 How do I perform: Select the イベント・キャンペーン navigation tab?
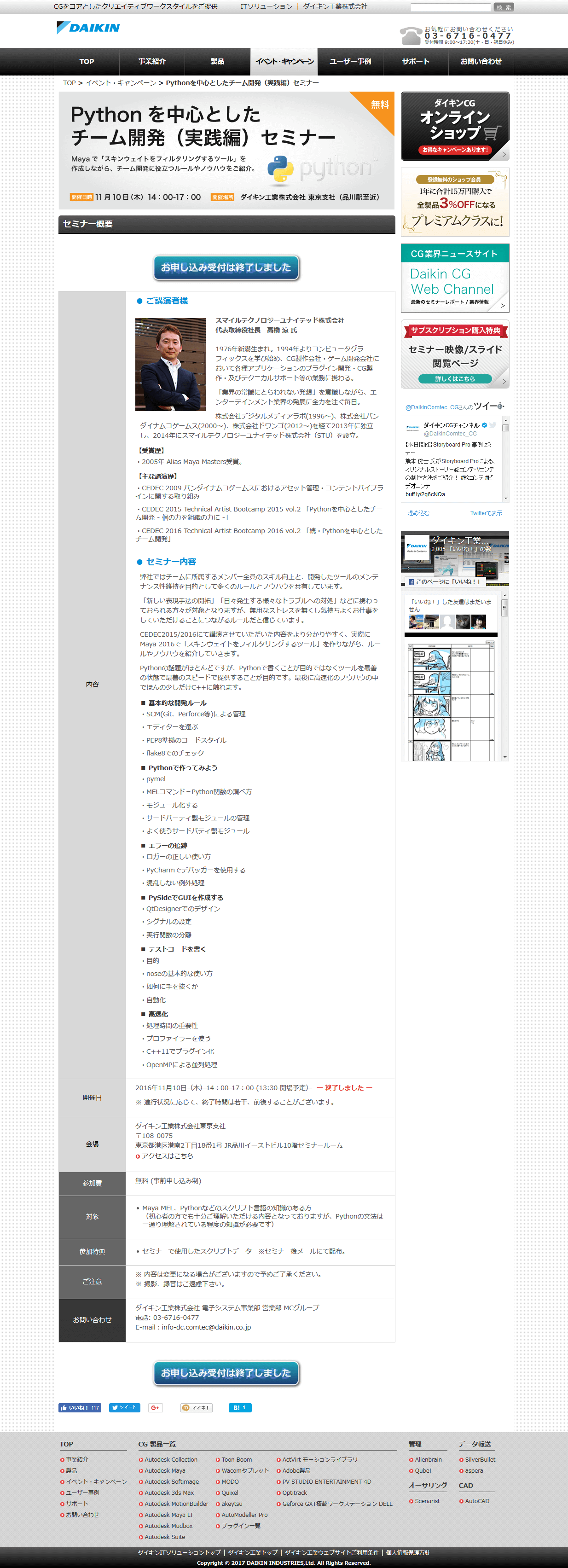(x=284, y=62)
